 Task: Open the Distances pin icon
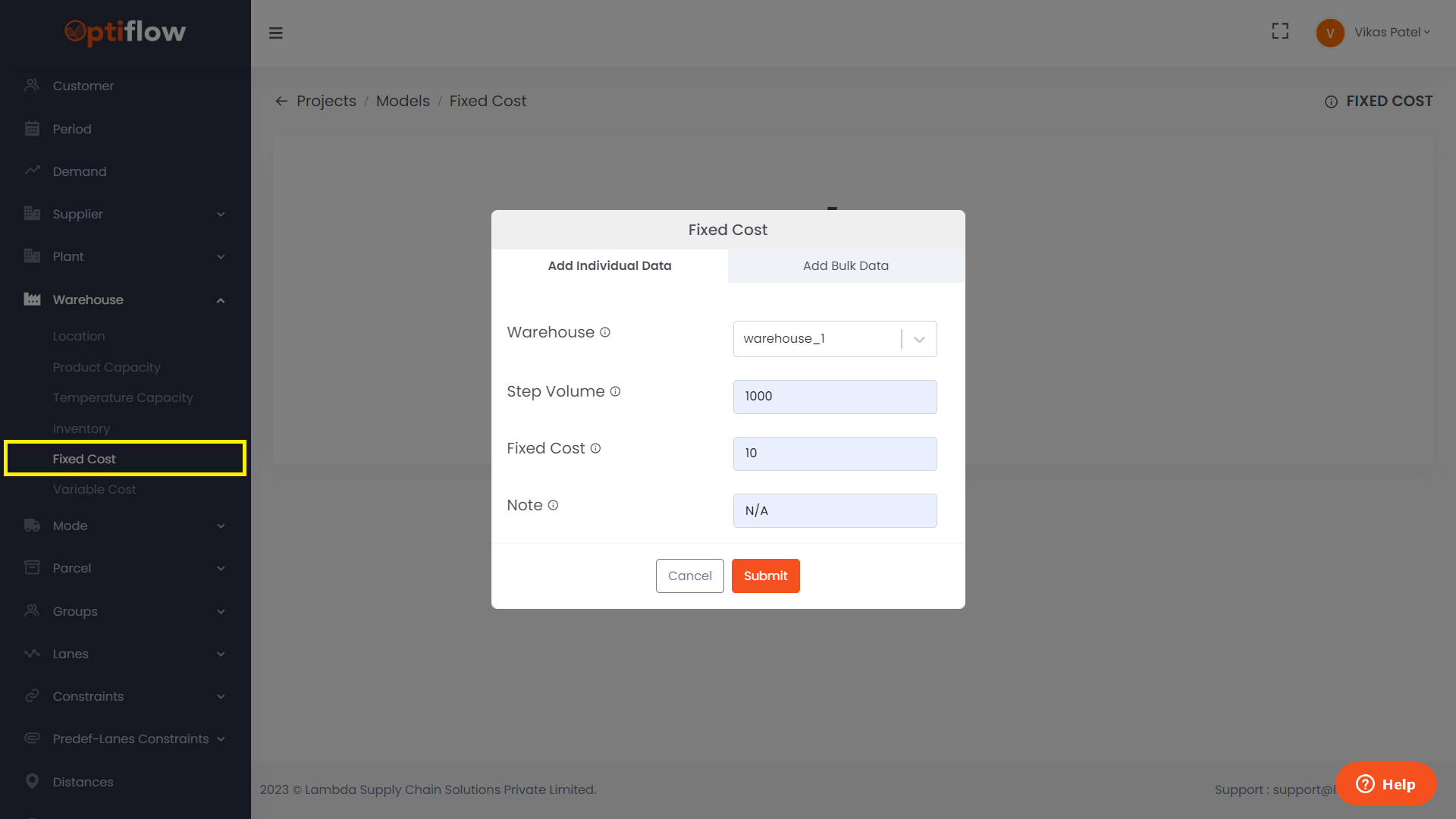(32, 781)
